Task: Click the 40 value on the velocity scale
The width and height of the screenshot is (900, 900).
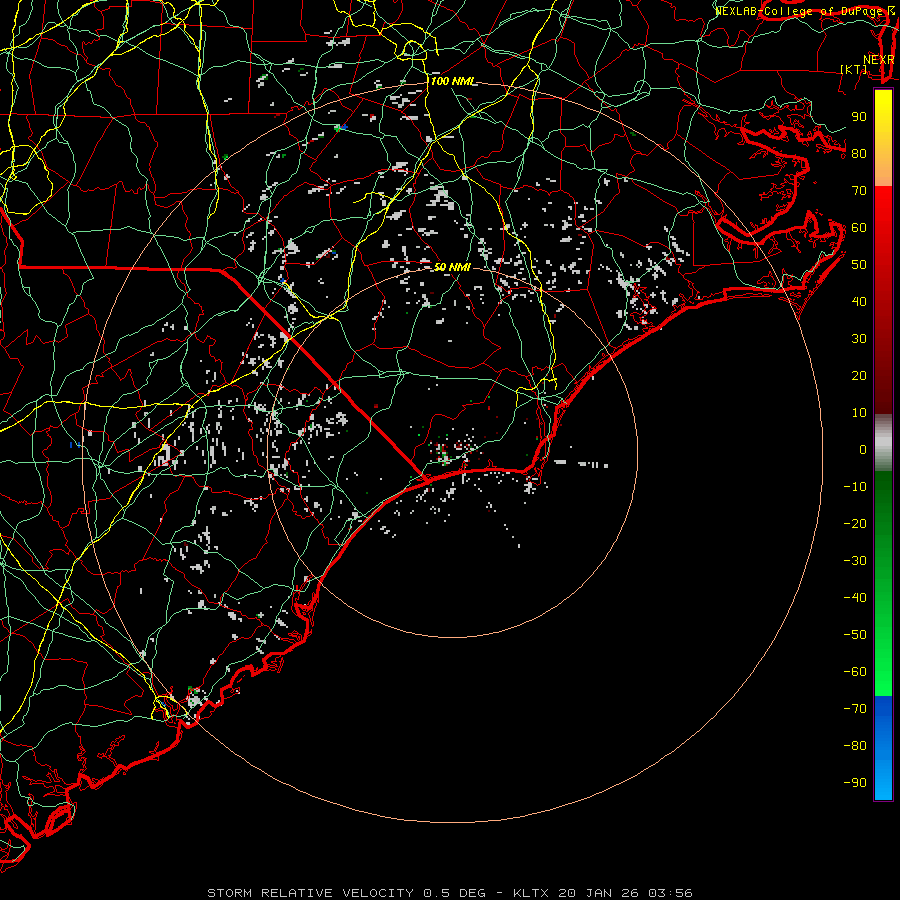Action: coord(859,302)
